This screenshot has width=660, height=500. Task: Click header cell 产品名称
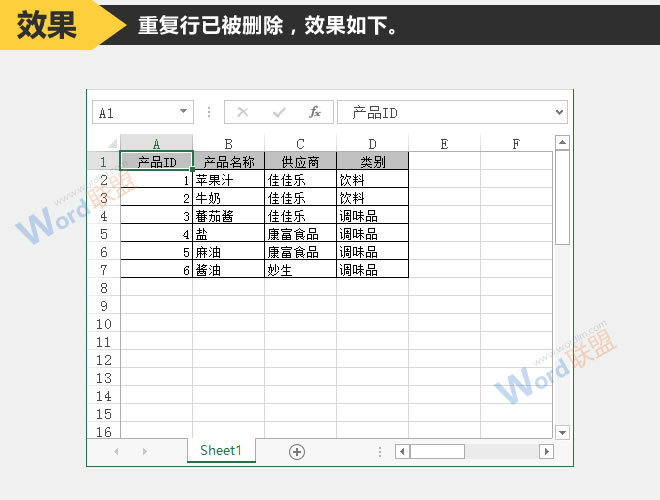(229, 161)
